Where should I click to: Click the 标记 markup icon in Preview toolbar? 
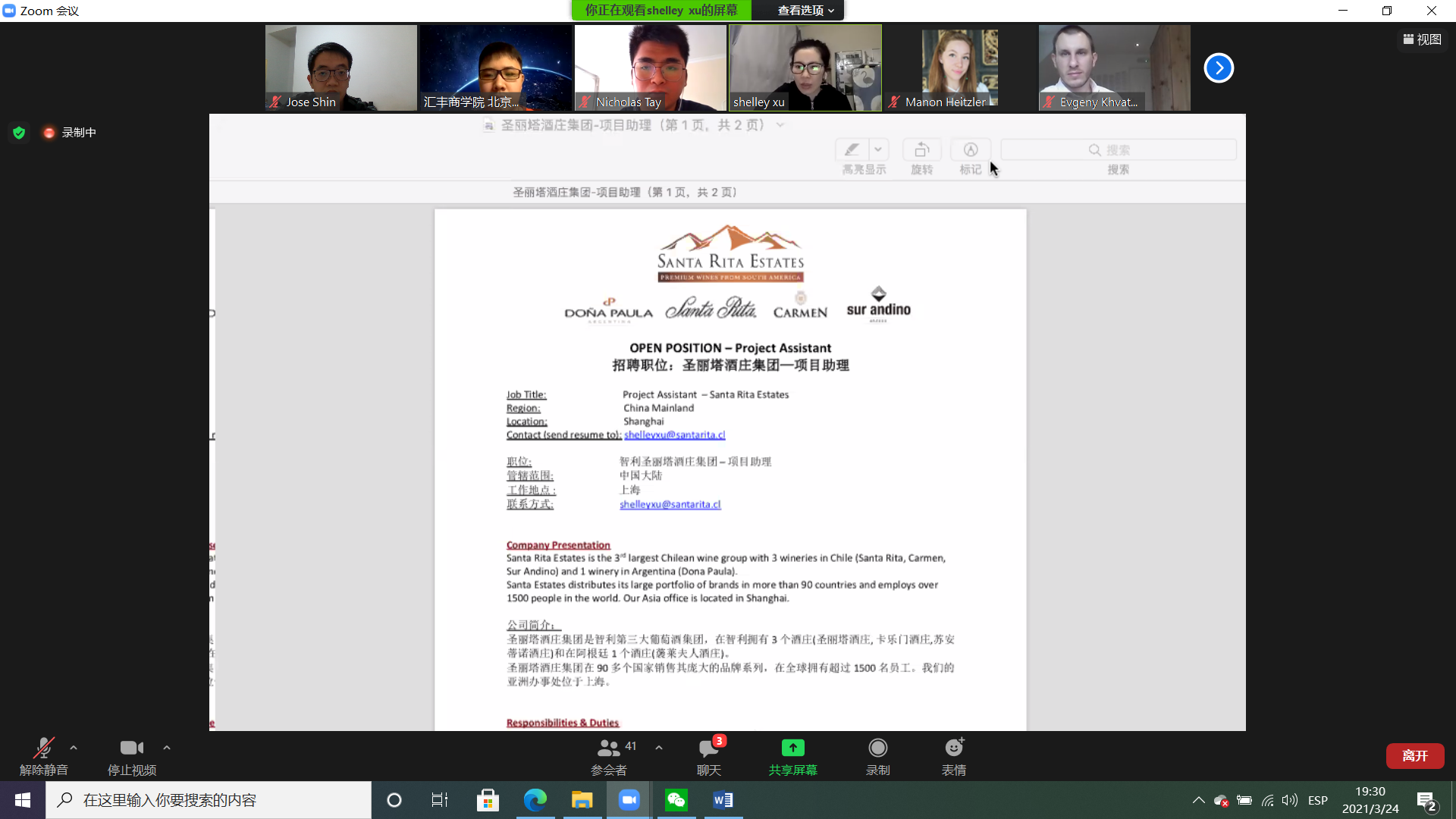pos(971,150)
